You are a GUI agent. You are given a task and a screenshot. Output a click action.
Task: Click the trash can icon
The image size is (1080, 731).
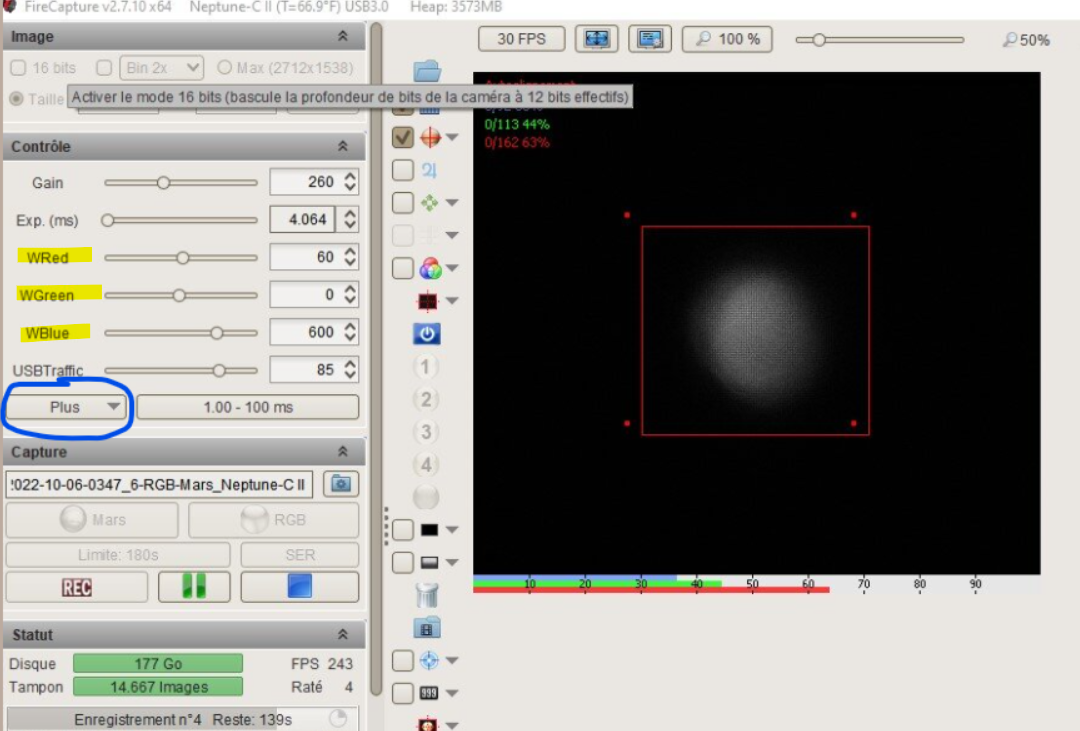pyautogui.click(x=427, y=595)
